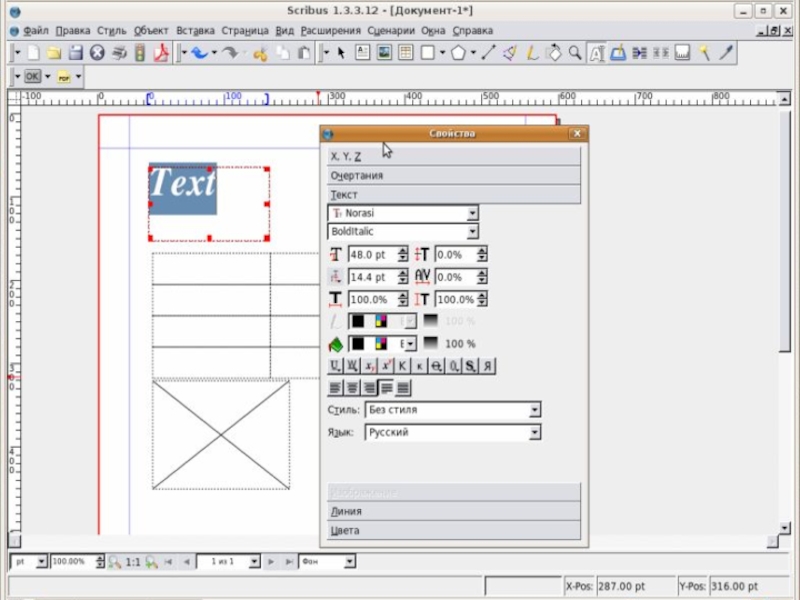The height and width of the screenshot is (600, 800).
Task: Open the shape tool dropdown arrow
Action: click(442, 53)
